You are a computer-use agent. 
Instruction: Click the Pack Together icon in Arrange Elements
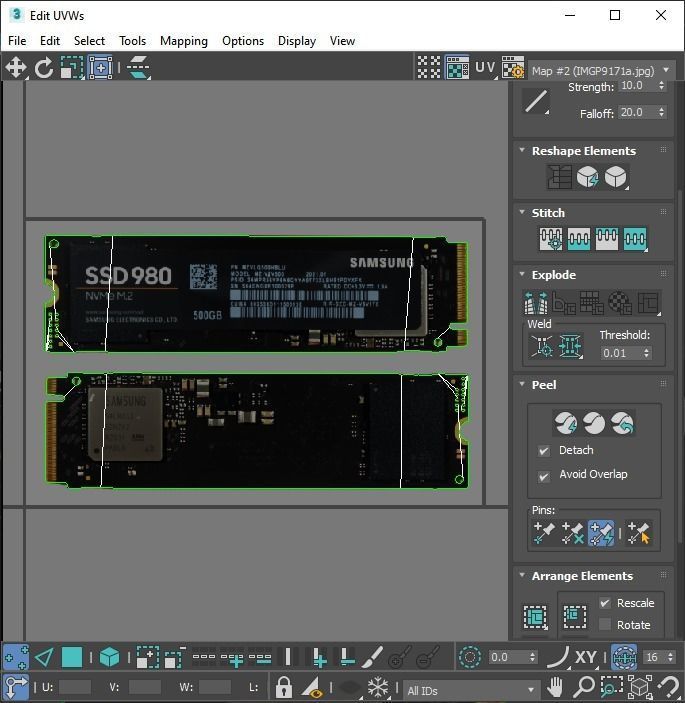[575, 617]
